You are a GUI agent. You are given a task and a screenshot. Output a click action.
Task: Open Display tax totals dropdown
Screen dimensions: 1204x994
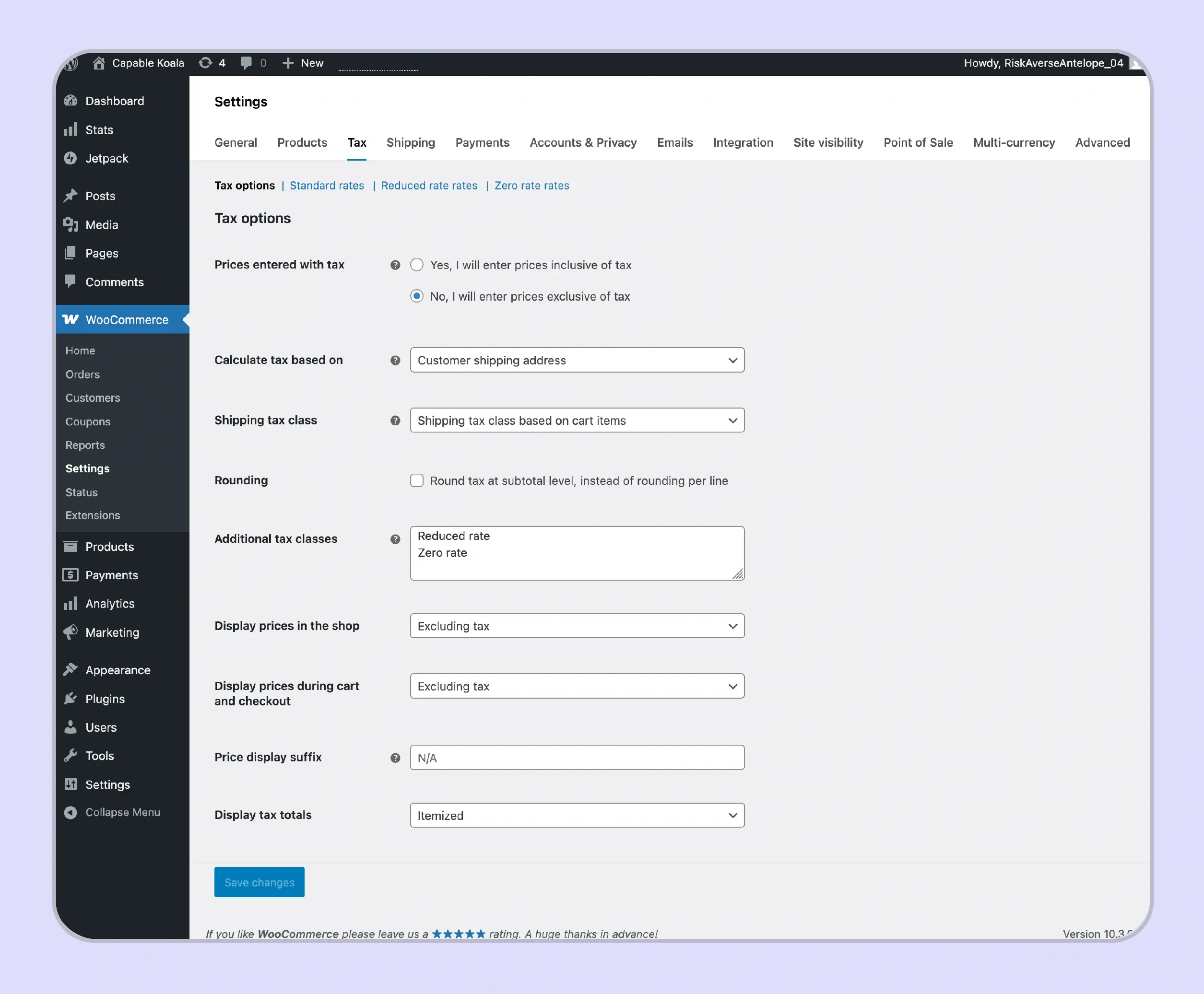577,815
